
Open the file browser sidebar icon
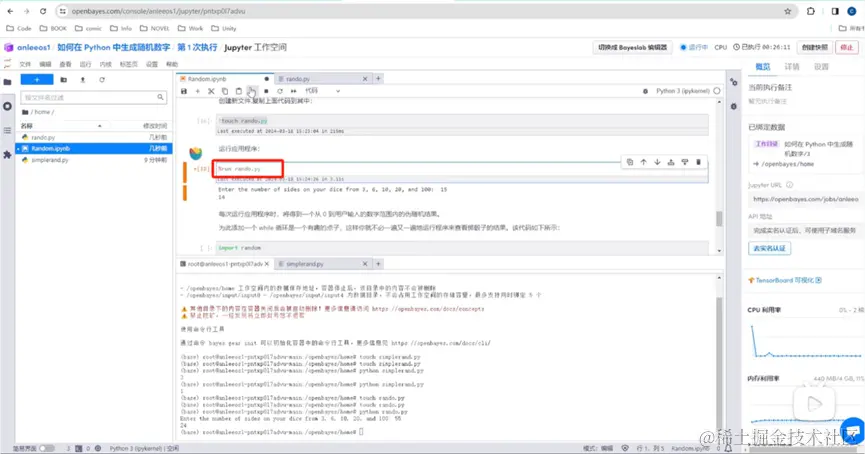[7, 82]
